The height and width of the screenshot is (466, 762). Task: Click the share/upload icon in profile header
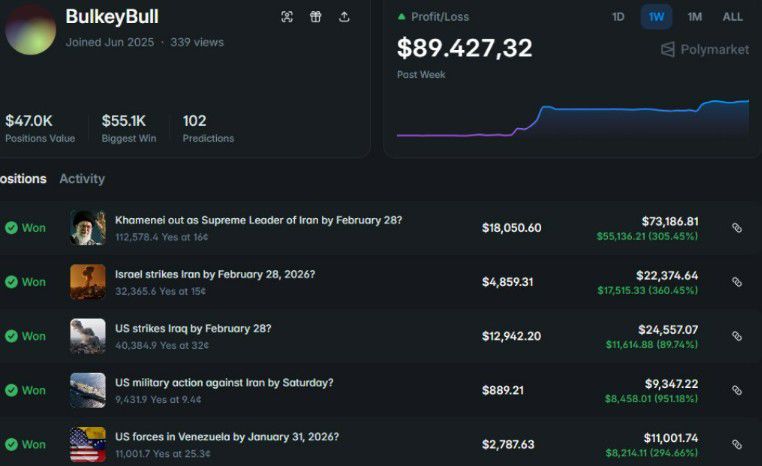[344, 17]
